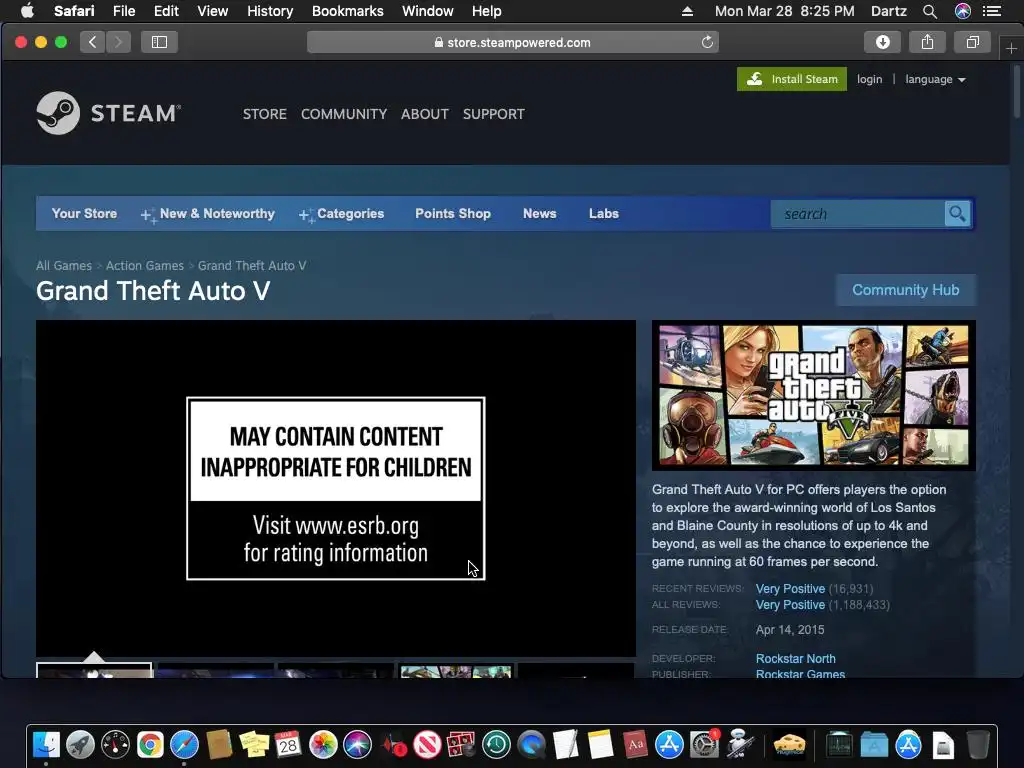Open QuickTime Player from the Dock
Screen dimensions: 1024x768
(x=531, y=744)
